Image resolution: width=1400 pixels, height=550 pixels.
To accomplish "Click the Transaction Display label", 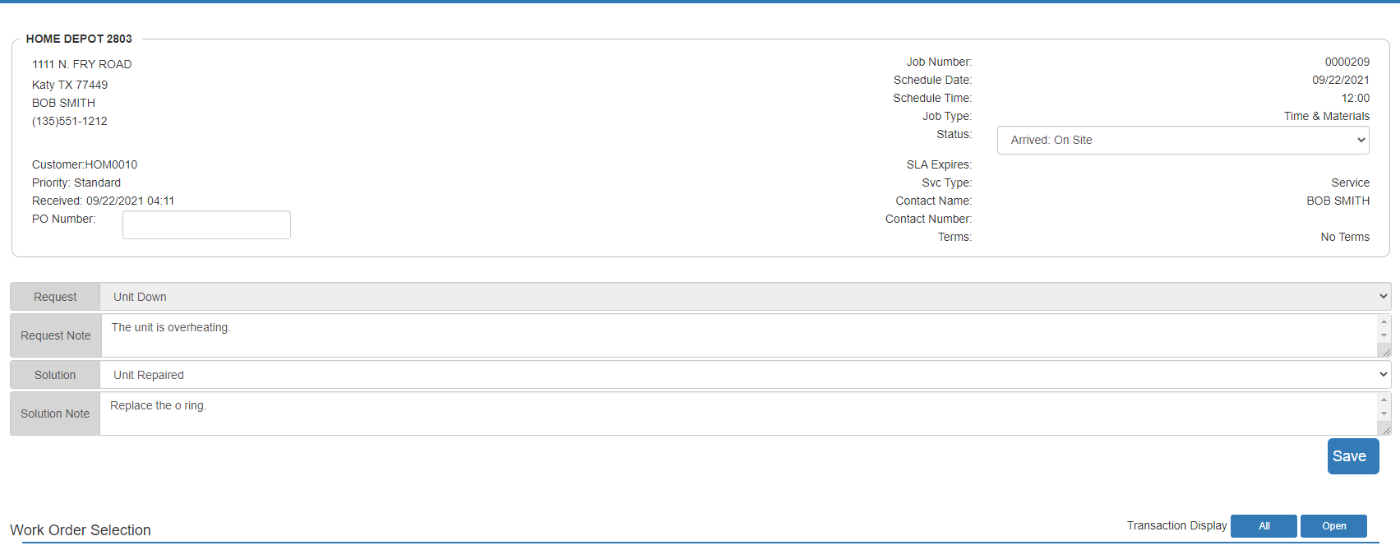I will point(1177,526).
